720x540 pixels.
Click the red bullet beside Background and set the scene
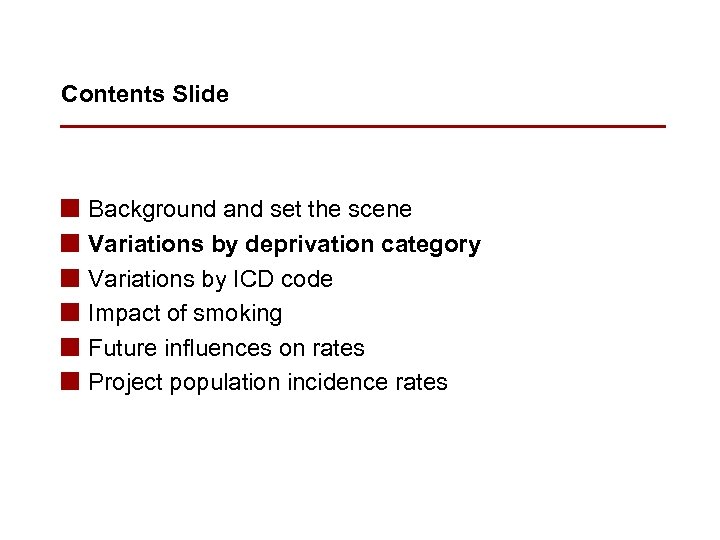[x=69, y=209]
